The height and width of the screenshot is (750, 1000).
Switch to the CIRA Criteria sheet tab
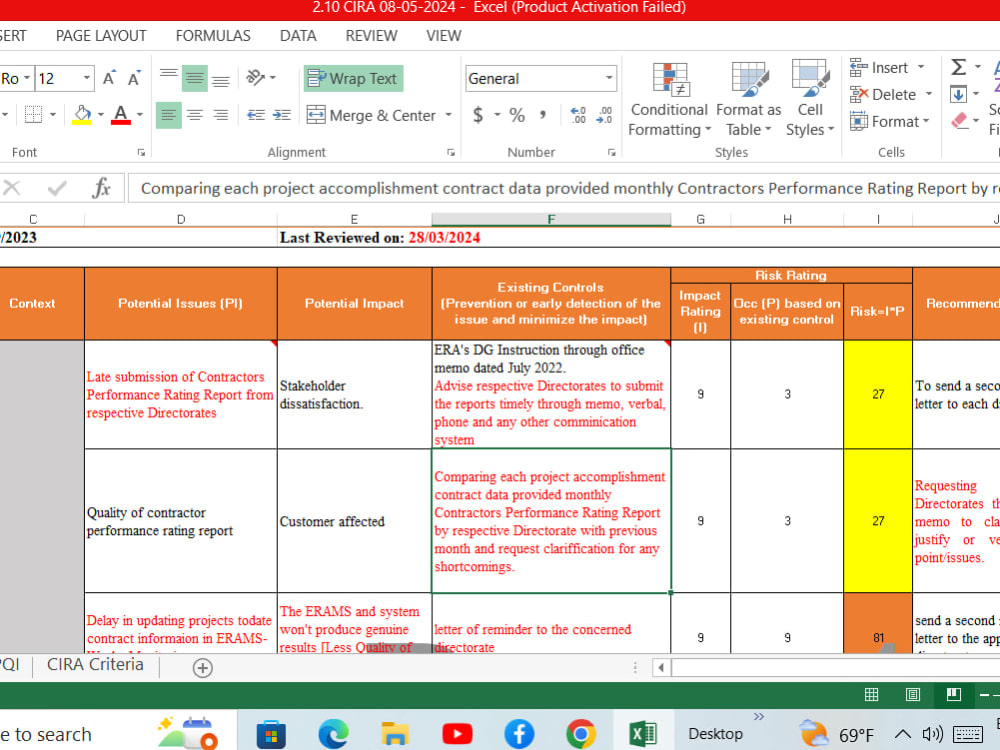[x=95, y=665]
